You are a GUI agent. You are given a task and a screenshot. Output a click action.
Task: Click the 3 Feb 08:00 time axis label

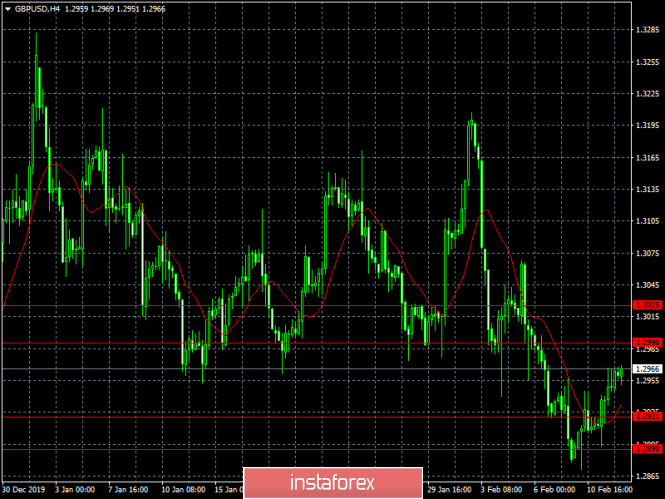[x=501, y=489]
